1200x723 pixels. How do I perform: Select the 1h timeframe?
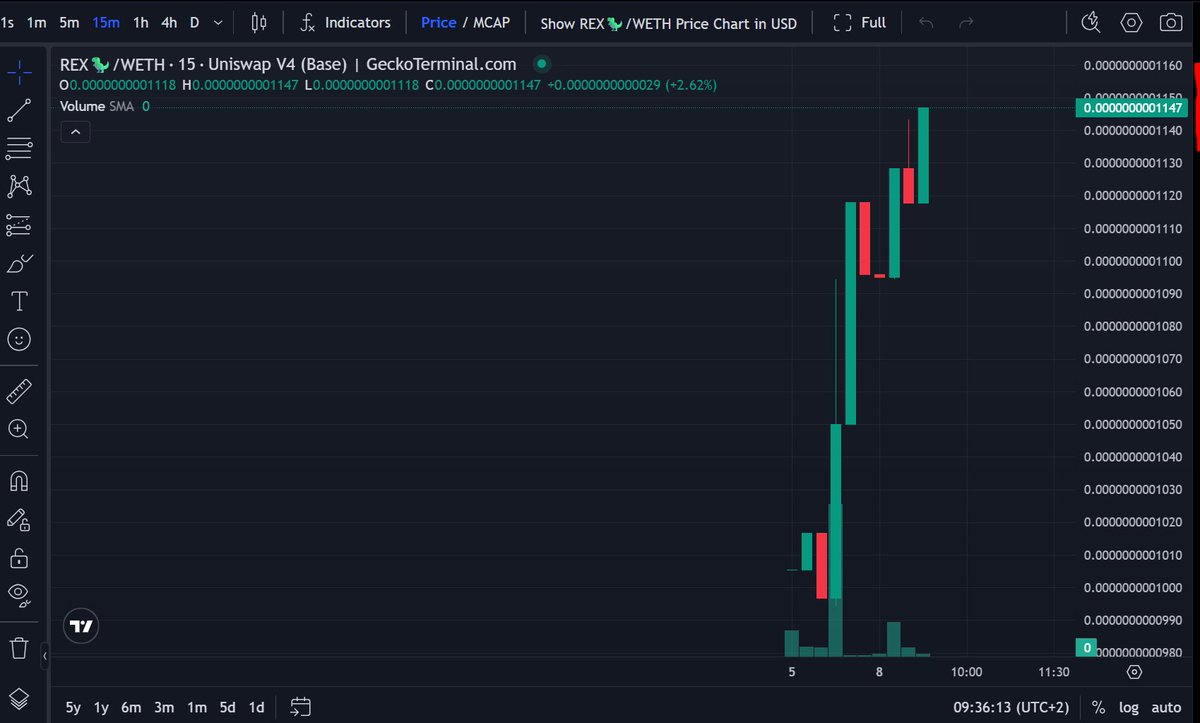point(141,22)
